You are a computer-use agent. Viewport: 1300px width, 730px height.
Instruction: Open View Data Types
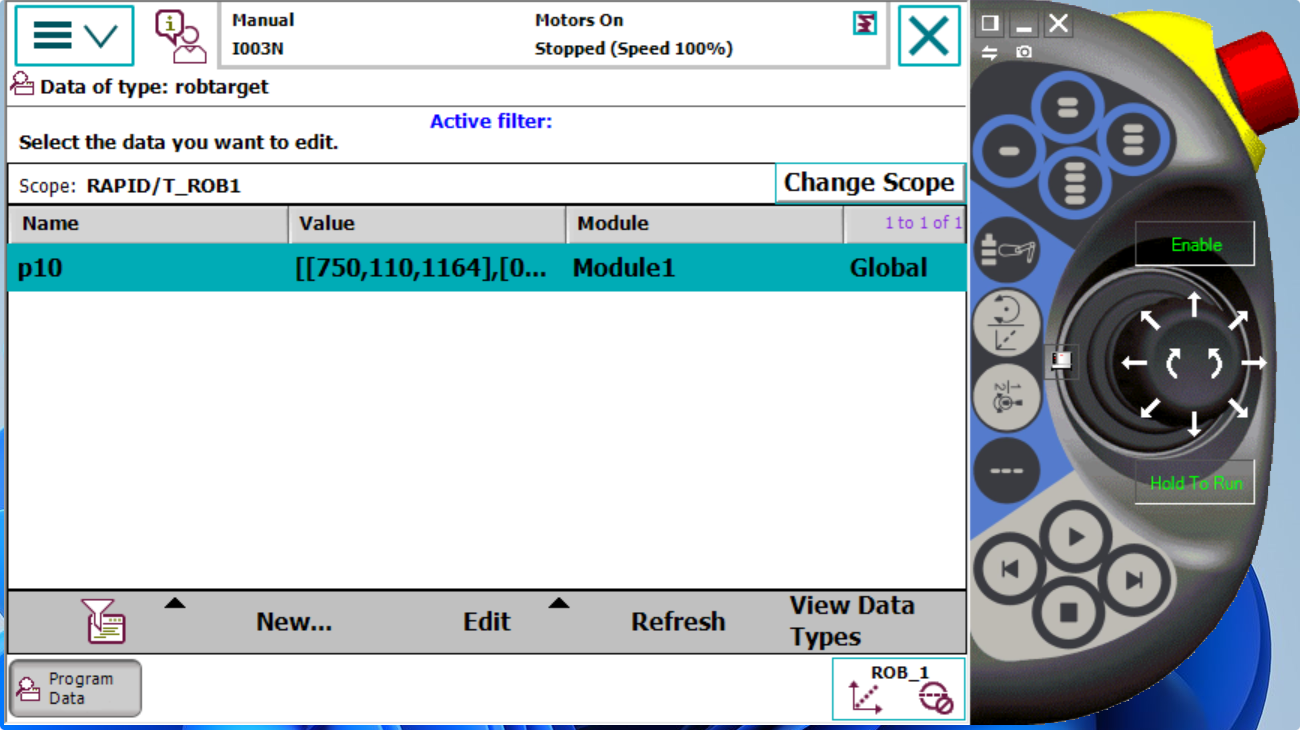click(x=852, y=621)
